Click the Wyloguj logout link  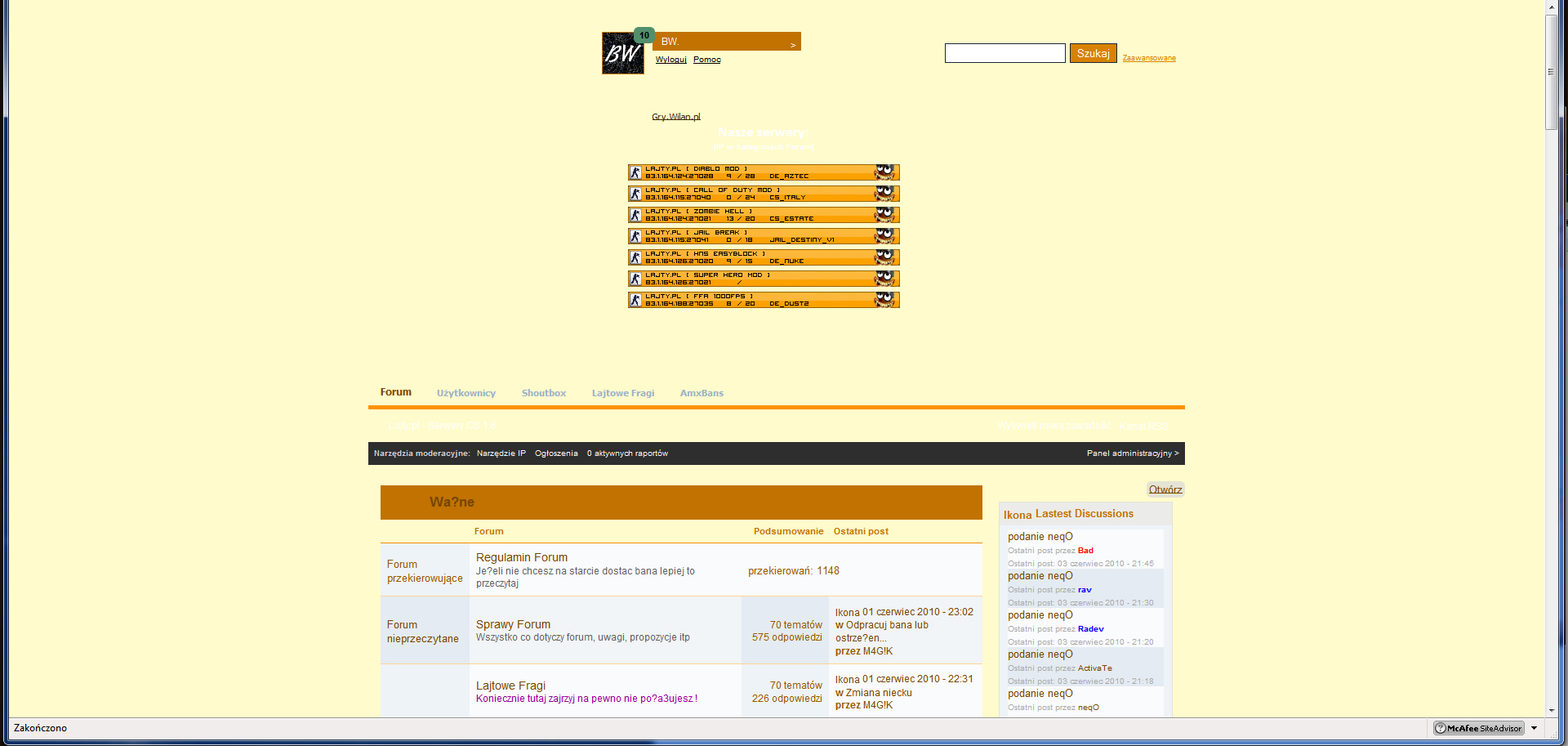click(x=670, y=60)
